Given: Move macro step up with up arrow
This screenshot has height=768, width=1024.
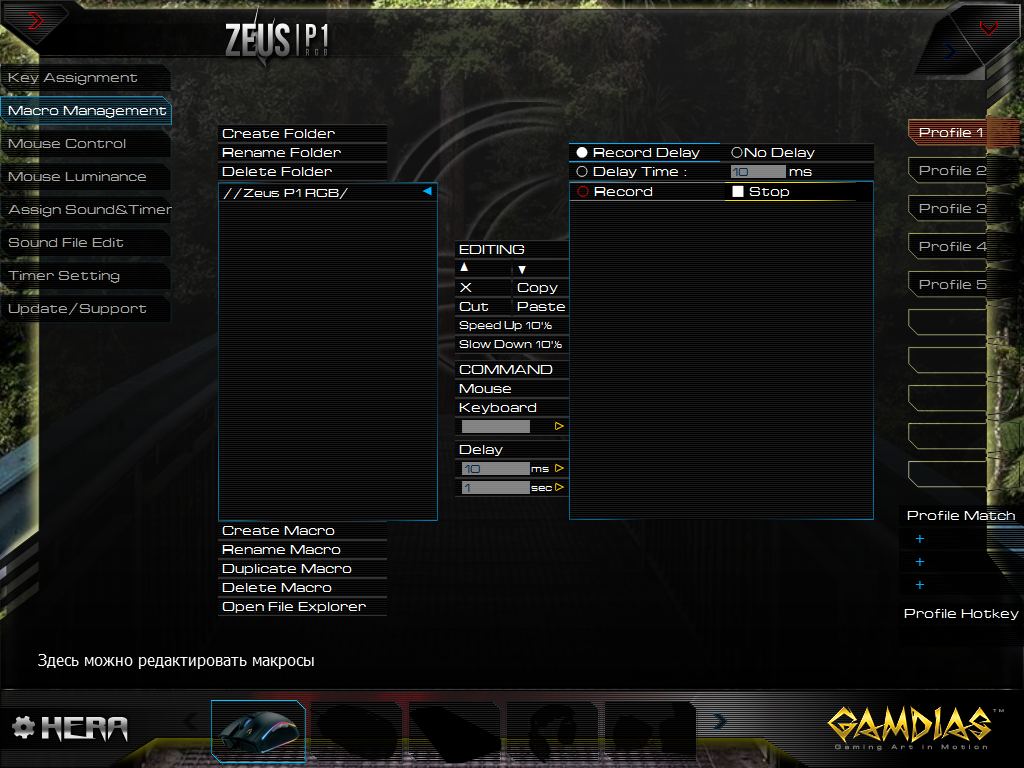Looking at the screenshot, I should 464,268.
